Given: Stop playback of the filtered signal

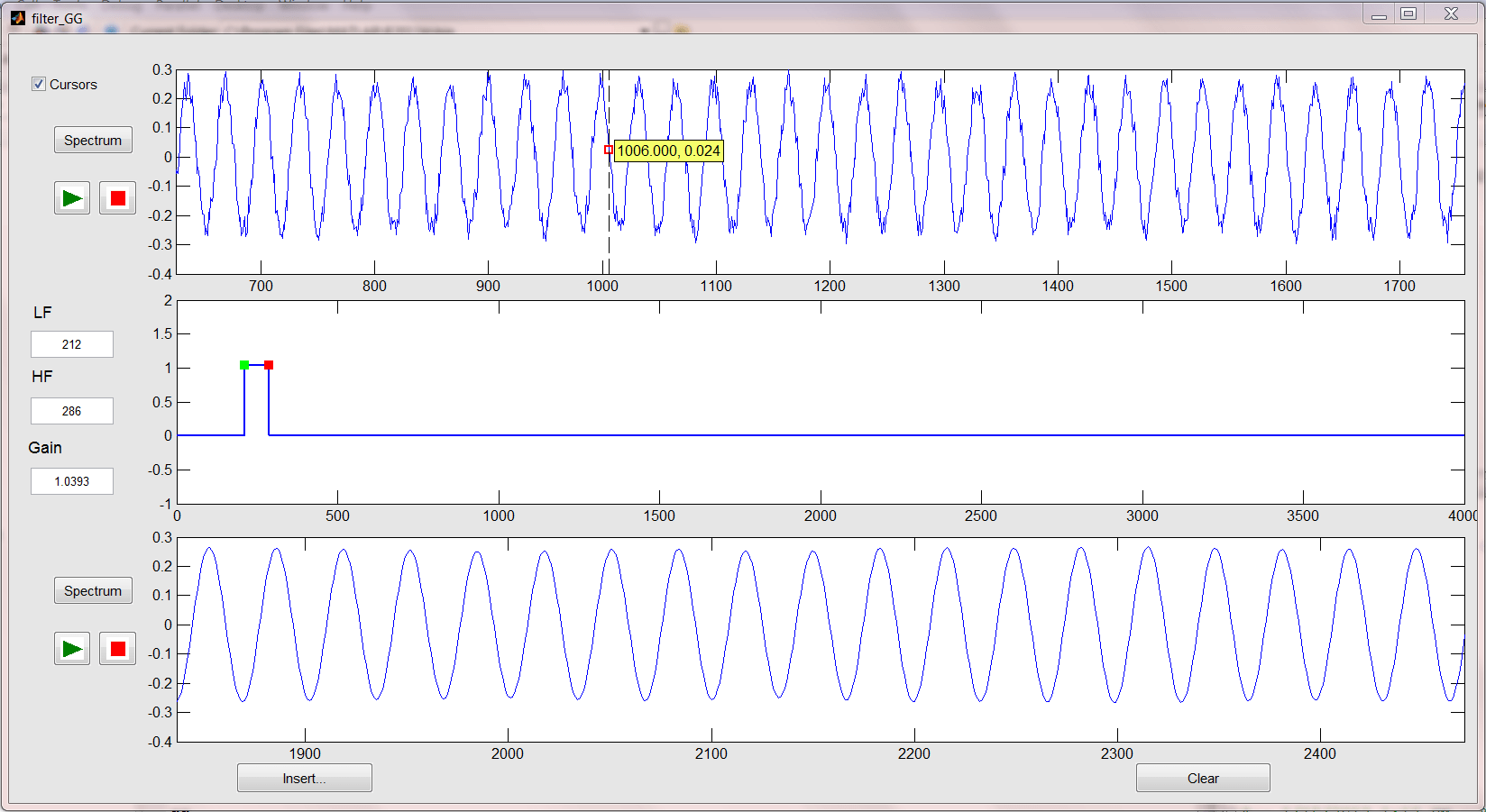Looking at the screenshot, I should [x=117, y=648].
